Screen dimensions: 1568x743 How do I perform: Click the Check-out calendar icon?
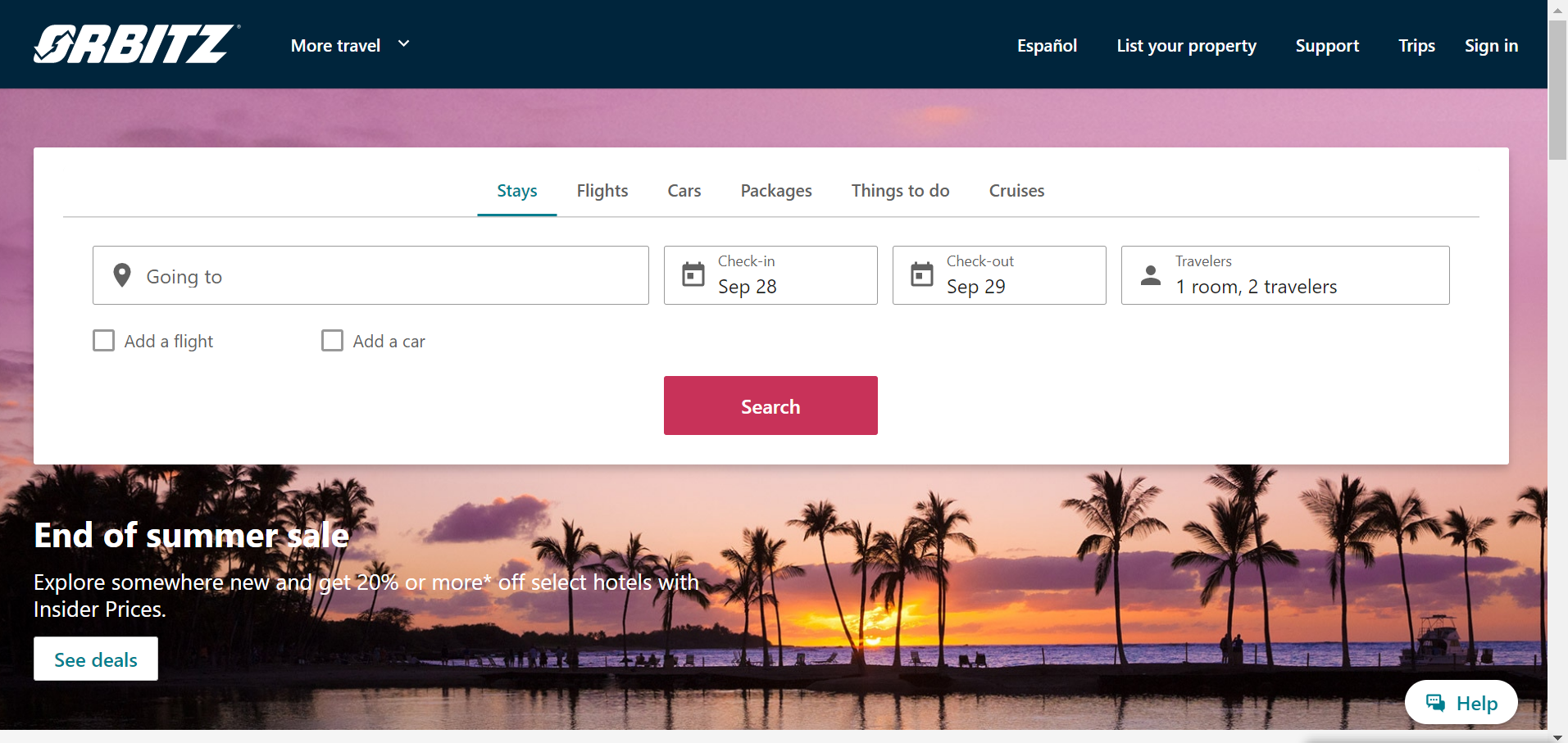coord(922,274)
